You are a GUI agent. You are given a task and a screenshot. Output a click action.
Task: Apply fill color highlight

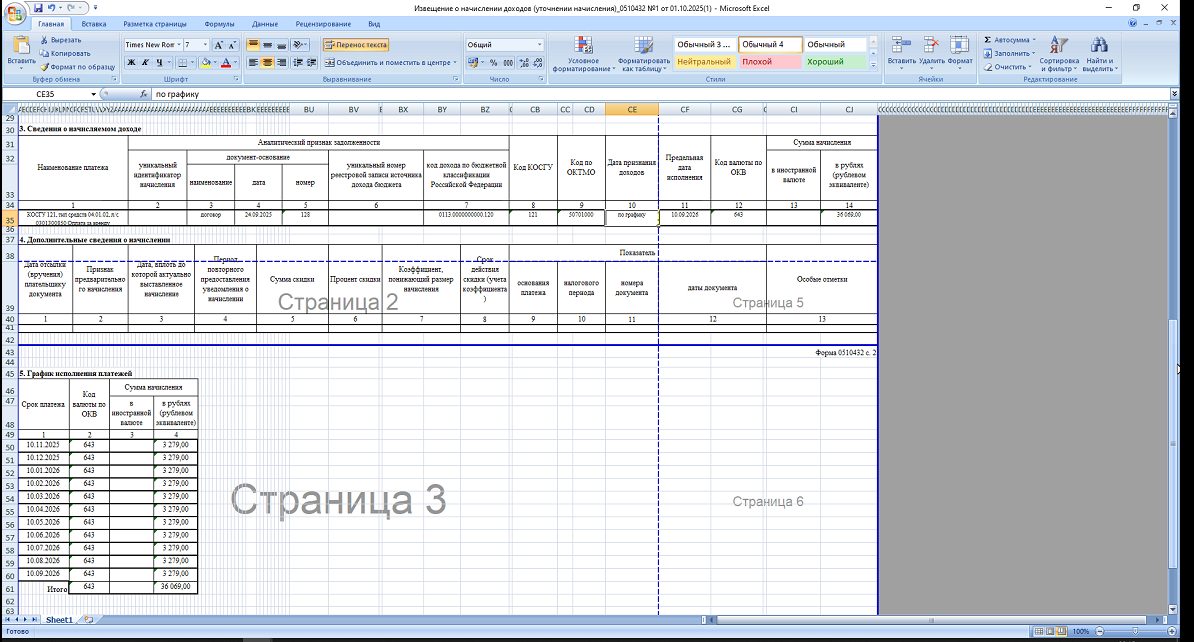coord(206,62)
